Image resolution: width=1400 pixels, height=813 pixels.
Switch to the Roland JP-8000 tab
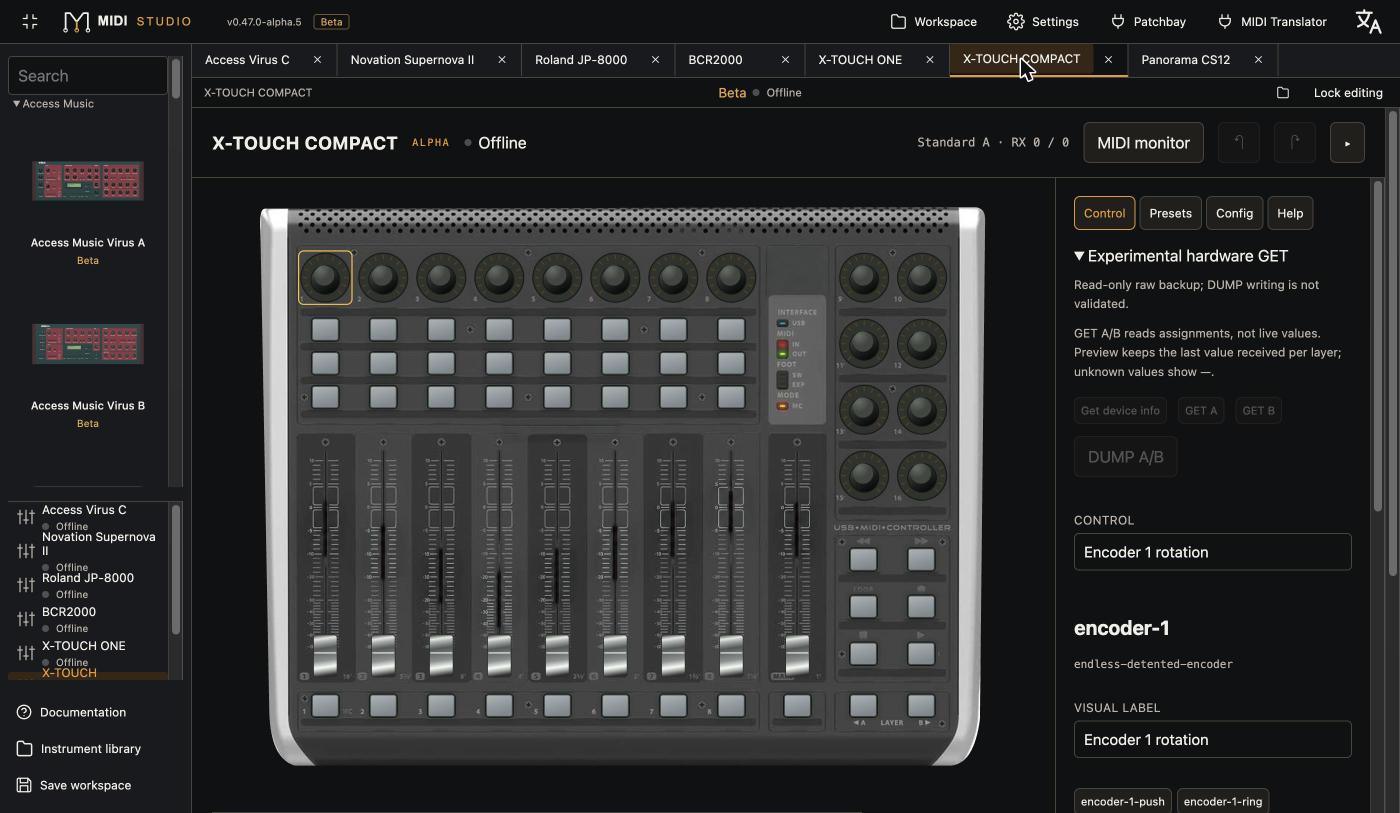coord(581,60)
